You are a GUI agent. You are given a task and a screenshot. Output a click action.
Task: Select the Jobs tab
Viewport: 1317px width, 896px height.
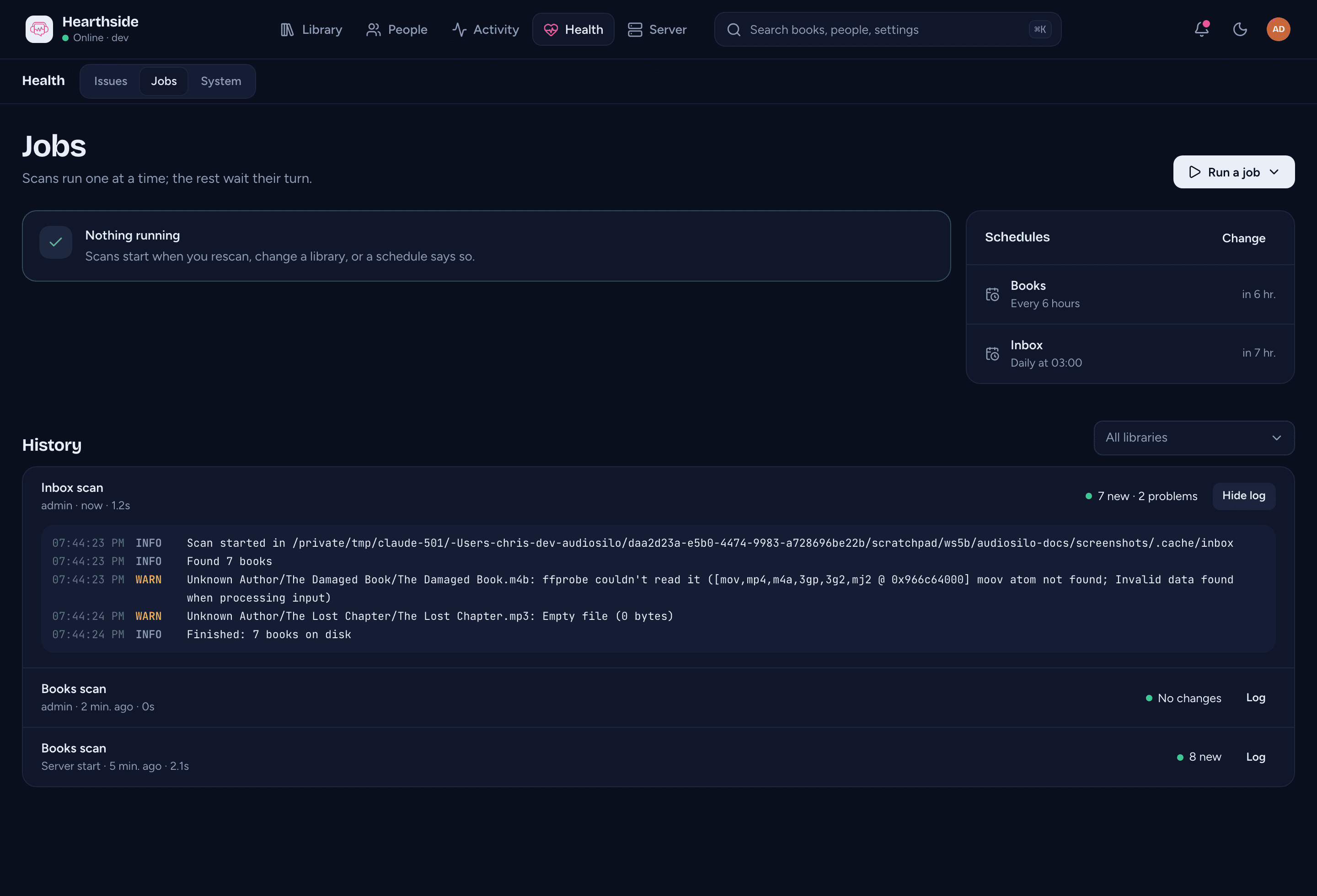click(164, 81)
